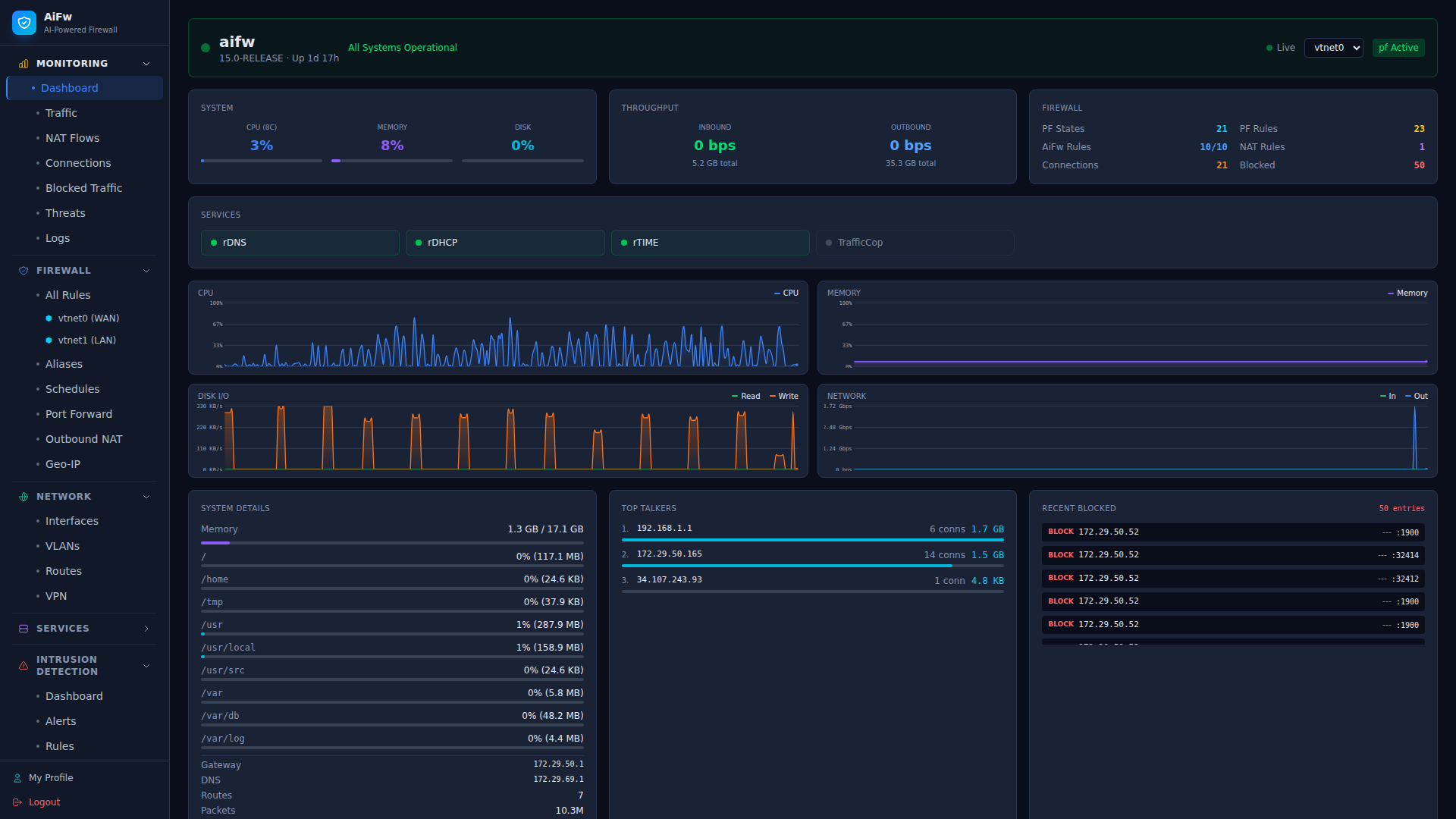The image size is (1456, 819).
Task: Click the Memory usage progress bar
Action: click(x=391, y=543)
